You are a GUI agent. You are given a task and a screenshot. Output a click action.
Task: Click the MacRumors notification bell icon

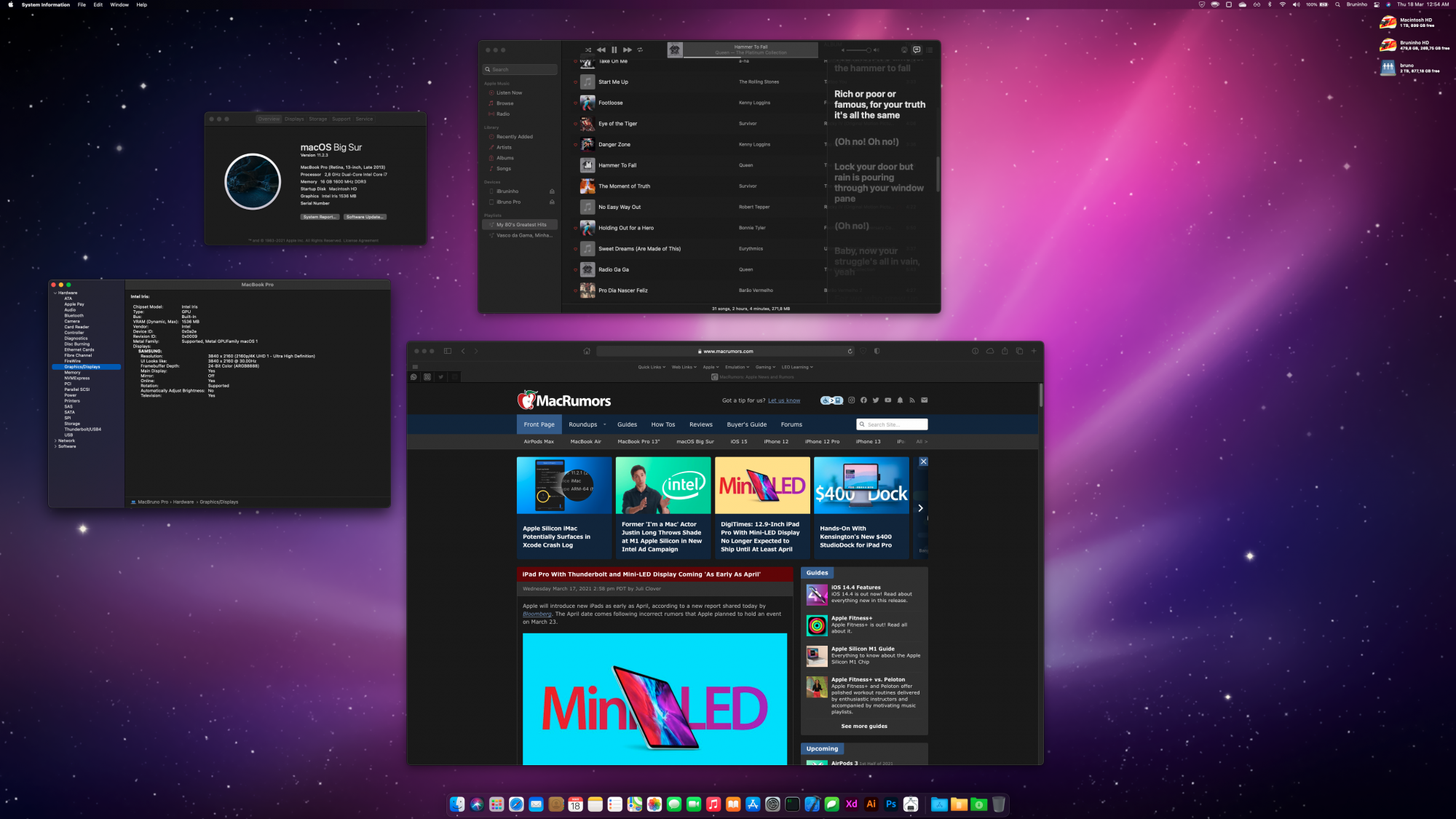[900, 400]
